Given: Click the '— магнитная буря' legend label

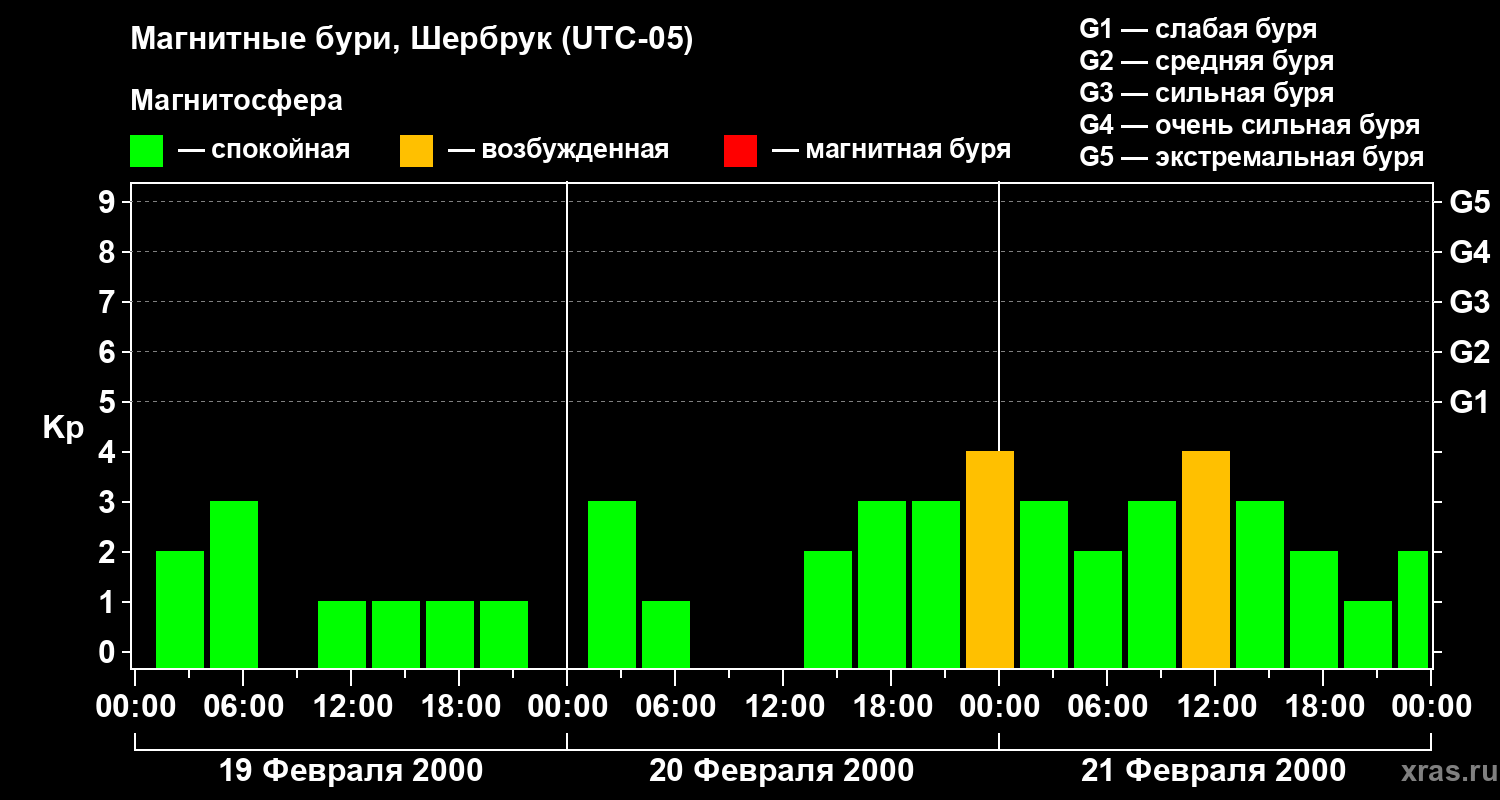Looking at the screenshot, I should click(x=891, y=151).
